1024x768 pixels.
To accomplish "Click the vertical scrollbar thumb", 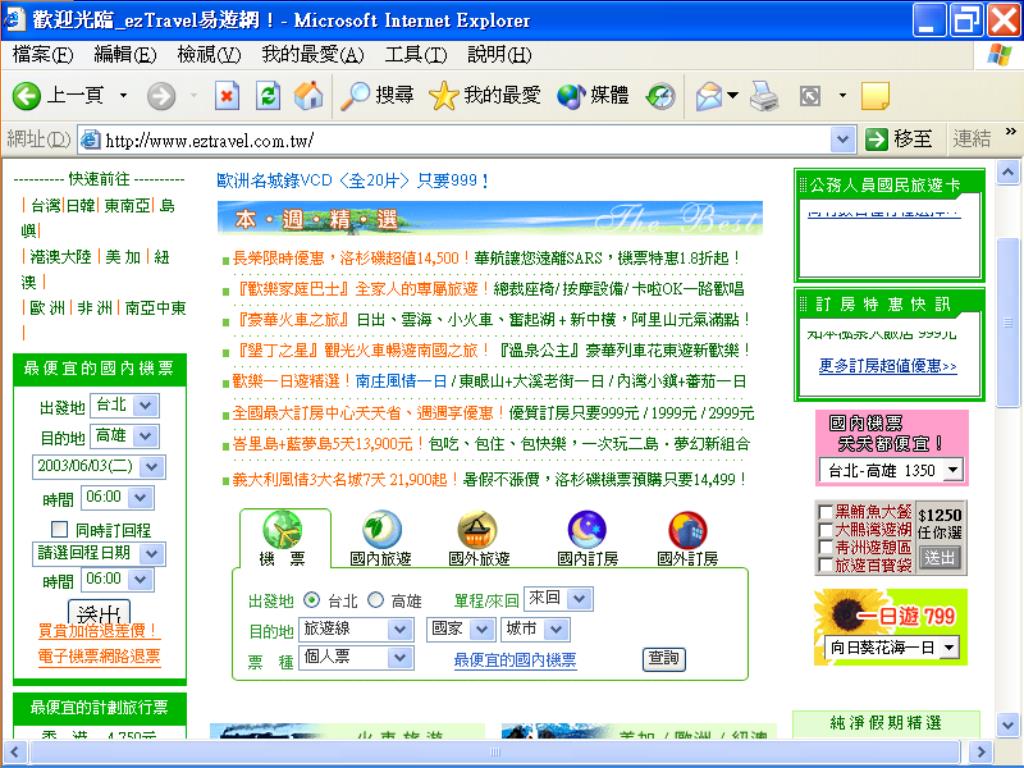I will [1008, 323].
